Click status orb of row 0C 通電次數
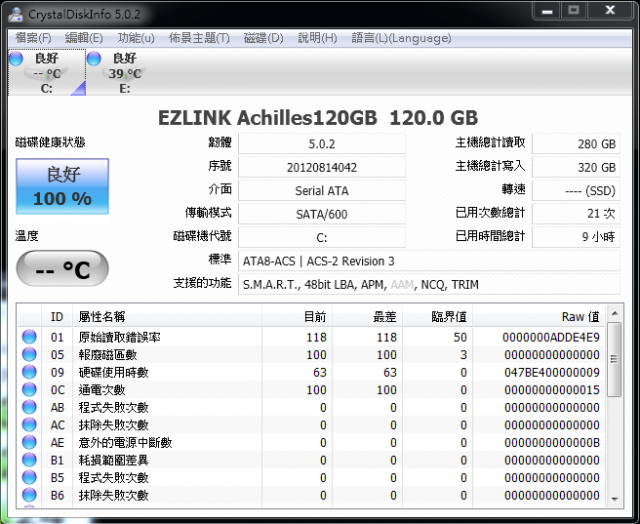640x524 pixels. coord(29,390)
